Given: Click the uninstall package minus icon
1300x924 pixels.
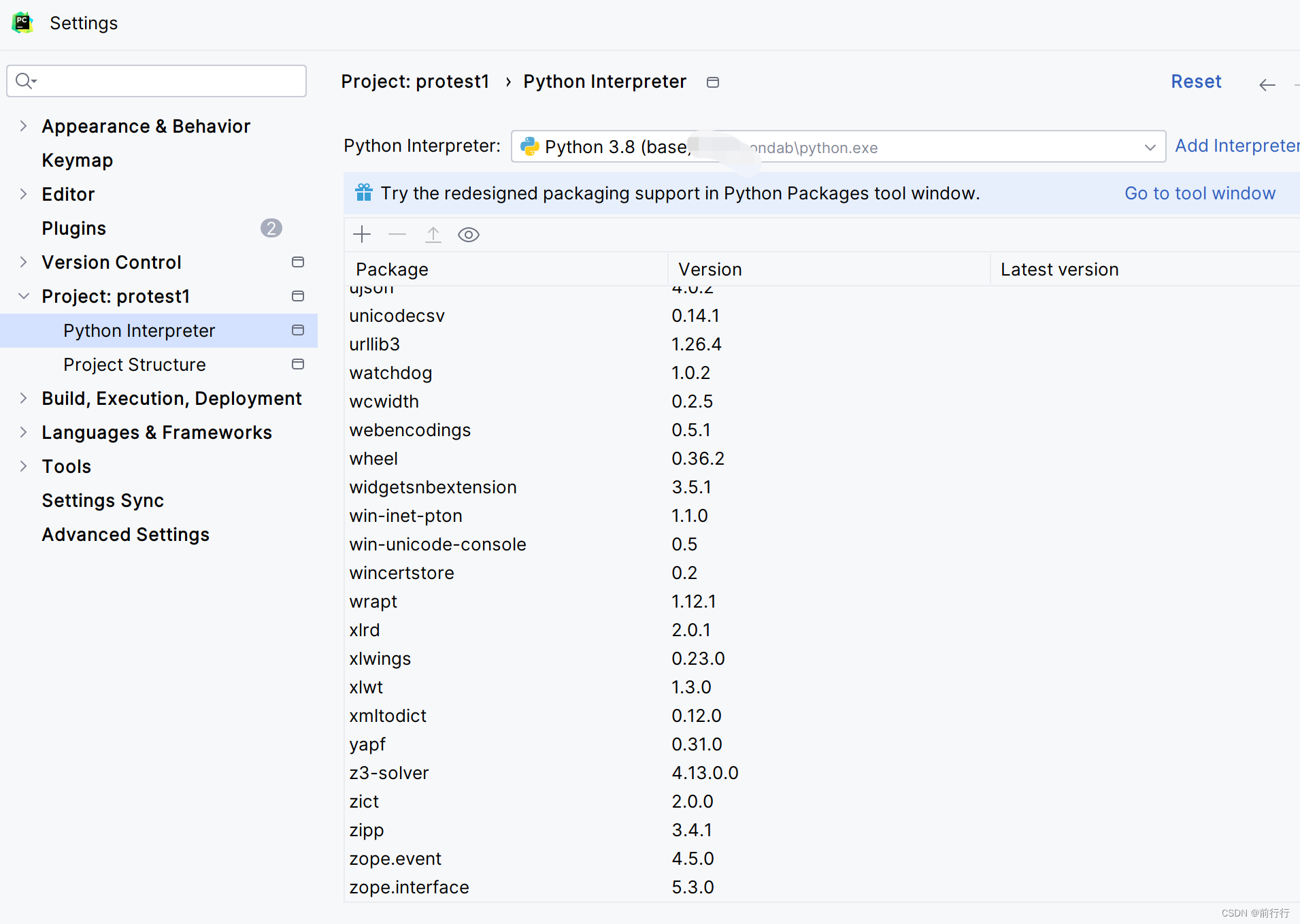Looking at the screenshot, I should (397, 235).
